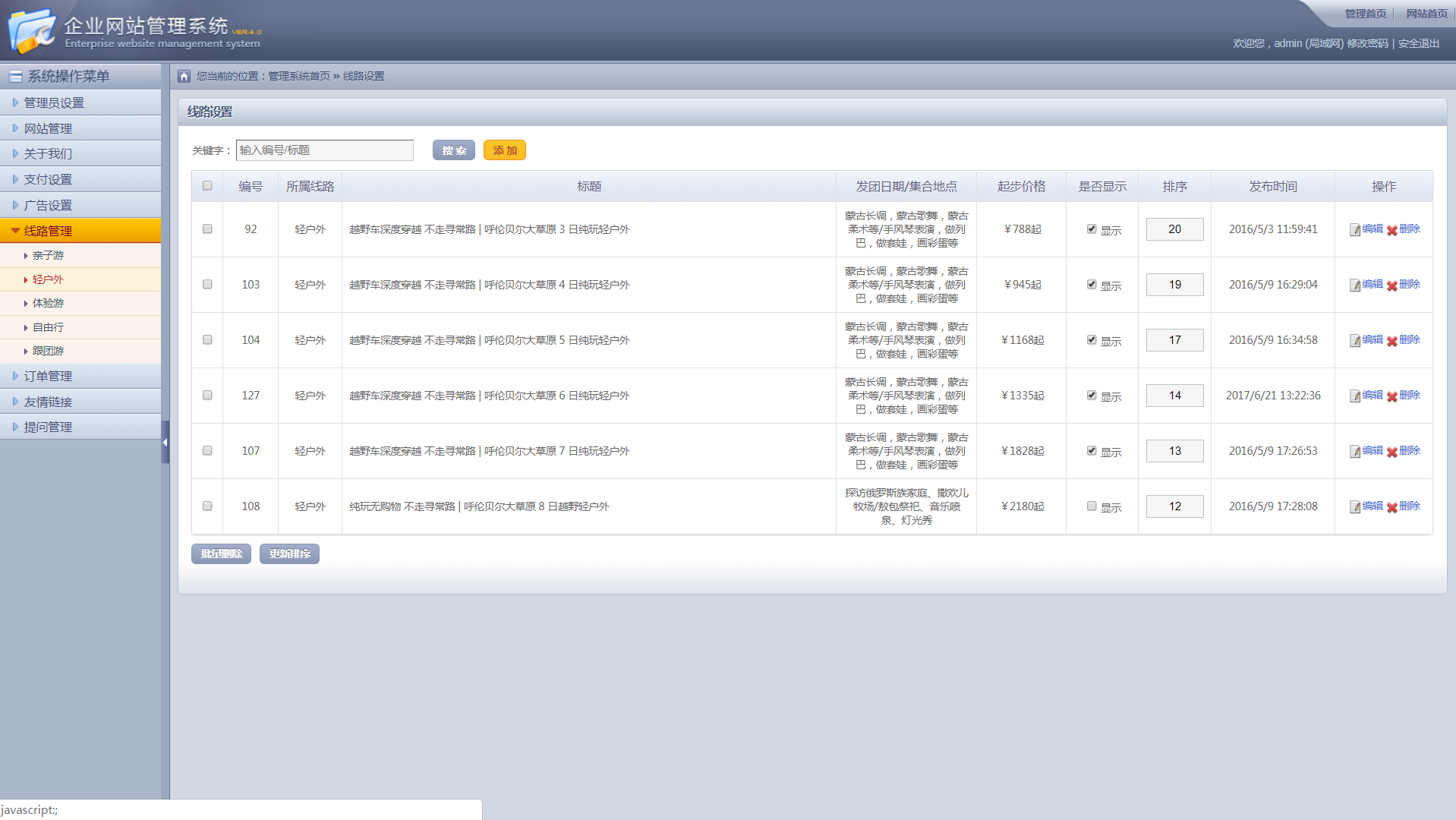The width and height of the screenshot is (1456, 820).
Task: Go to 管理首页 in top navigation
Action: [1365, 14]
